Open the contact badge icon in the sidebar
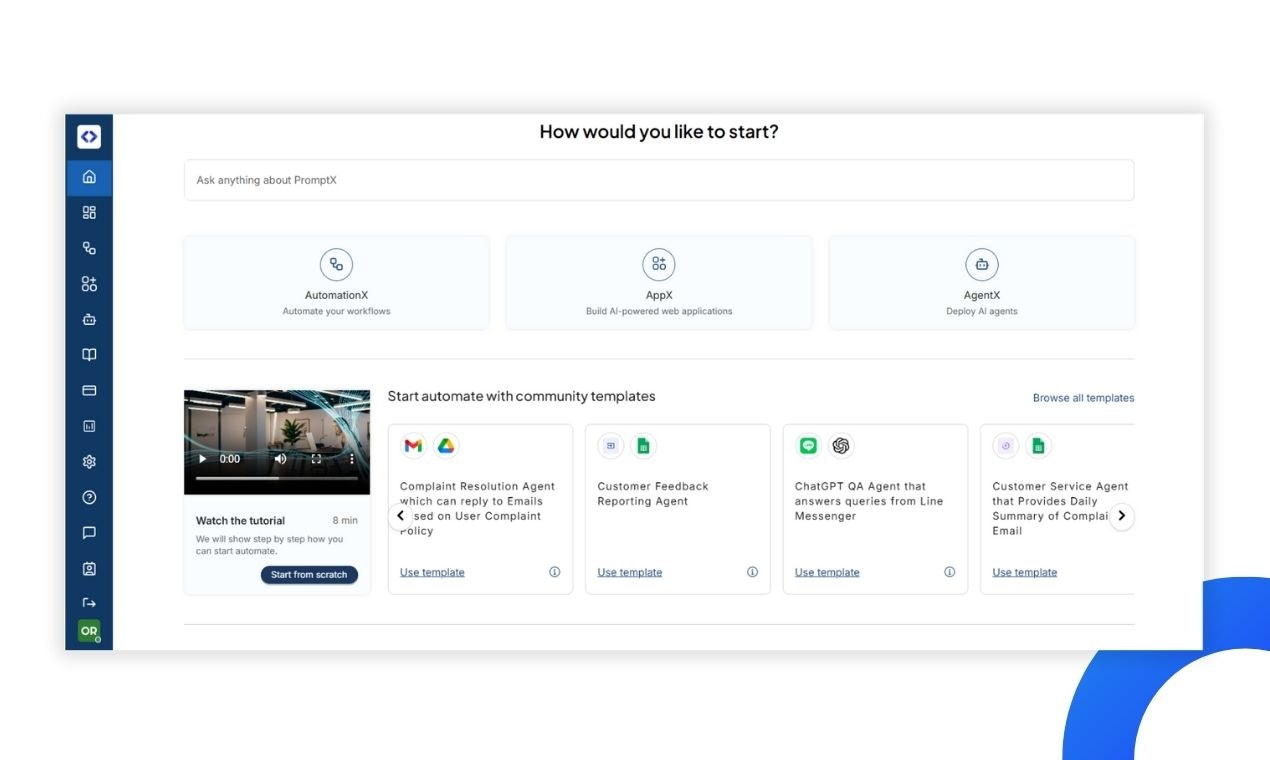The image size is (1270, 760). pyautogui.click(x=89, y=569)
